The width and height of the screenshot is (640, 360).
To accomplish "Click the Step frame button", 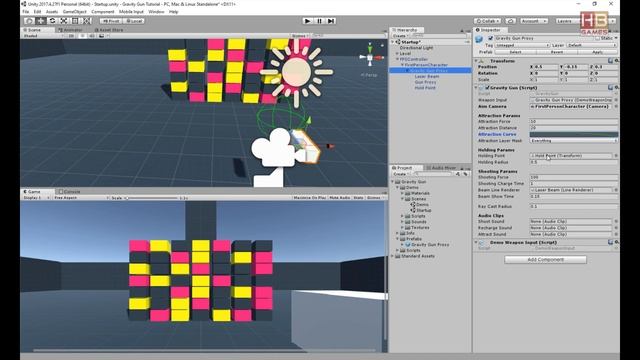I will pyautogui.click(x=331, y=21).
